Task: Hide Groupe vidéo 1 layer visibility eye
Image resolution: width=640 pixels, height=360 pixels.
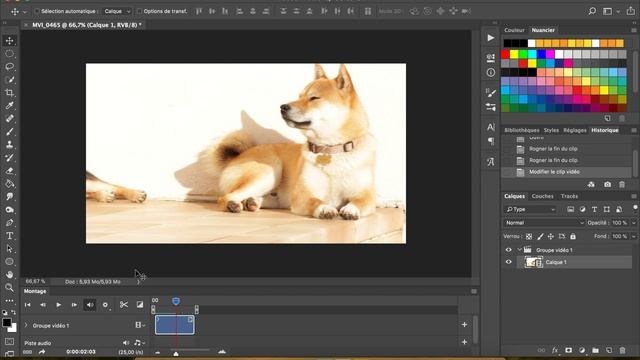Action: point(509,250)
